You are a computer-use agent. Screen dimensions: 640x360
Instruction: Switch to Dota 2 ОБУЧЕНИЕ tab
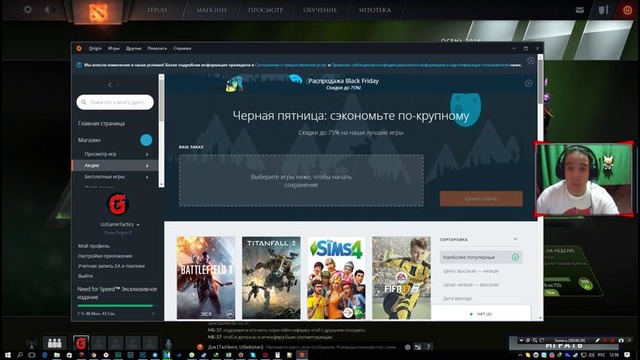[320, 10]
